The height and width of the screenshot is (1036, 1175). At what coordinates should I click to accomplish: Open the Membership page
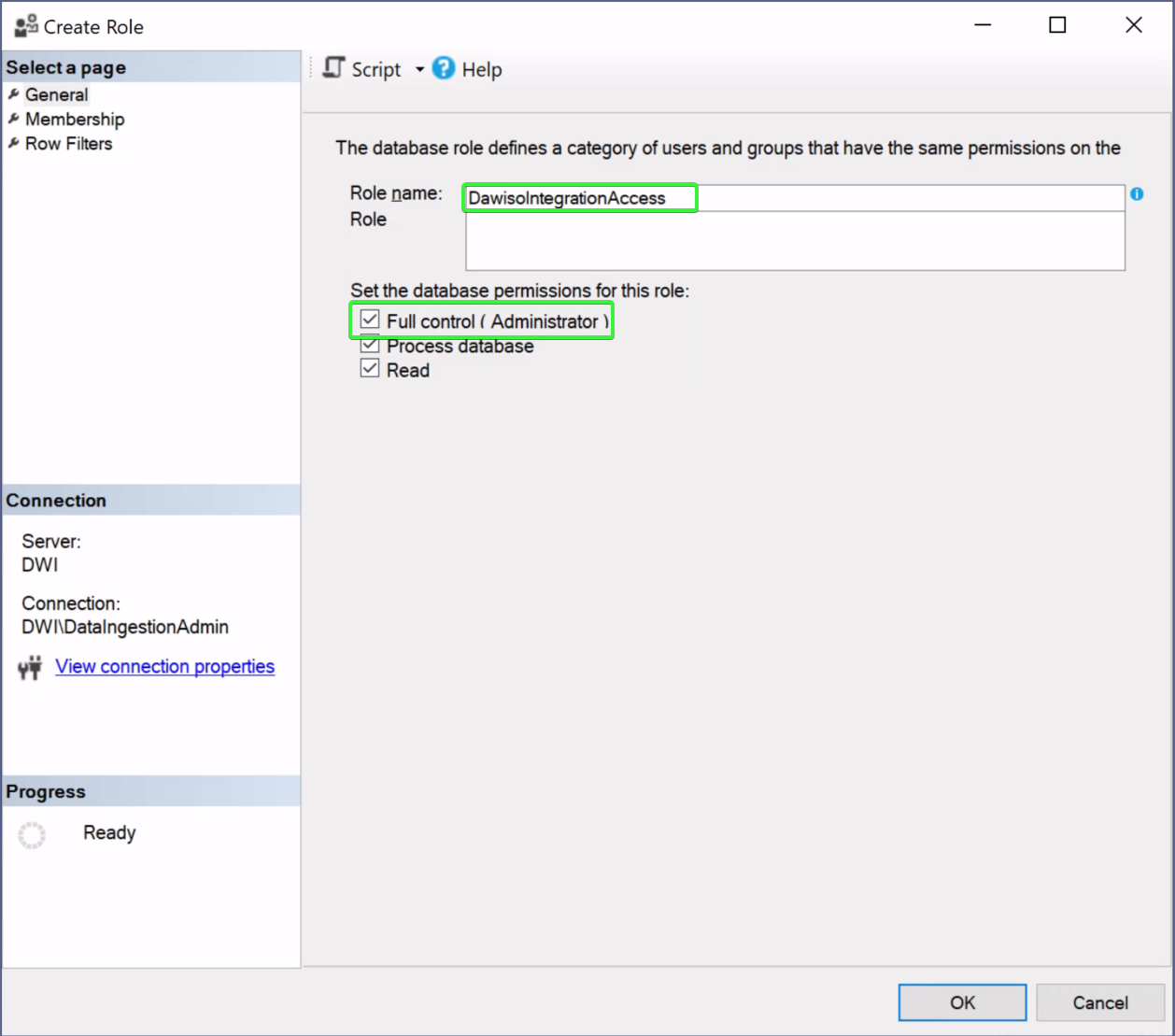coord(75,119)
